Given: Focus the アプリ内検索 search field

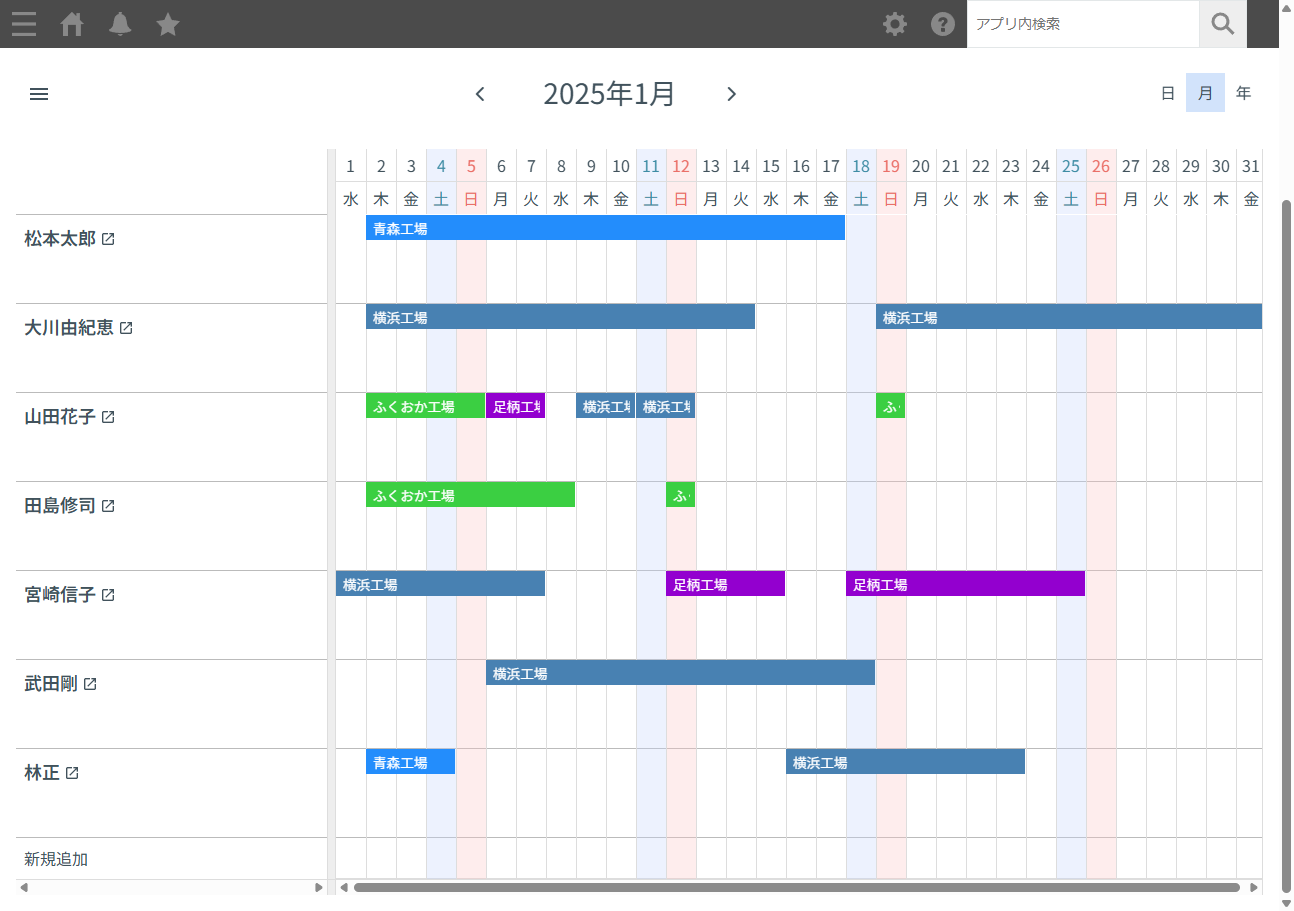Looking at the screenshot, I should (x=1082, y=24).
